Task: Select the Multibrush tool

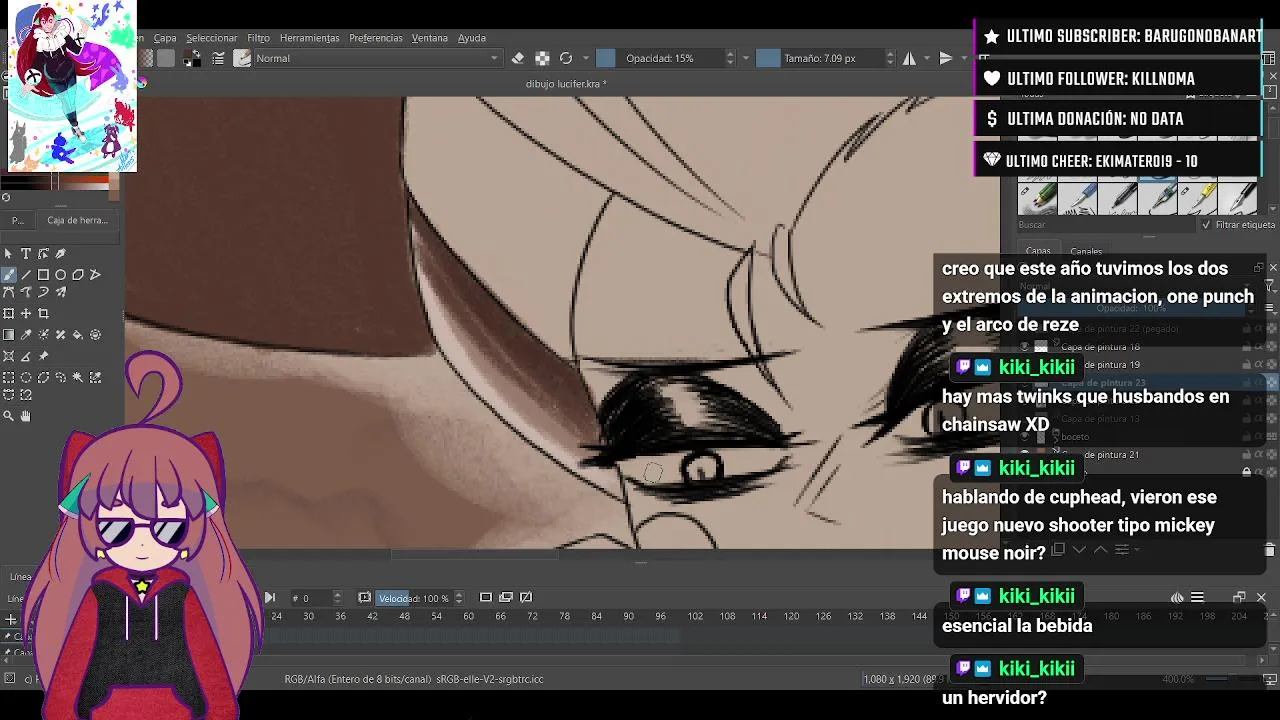Action: point(61,293)
